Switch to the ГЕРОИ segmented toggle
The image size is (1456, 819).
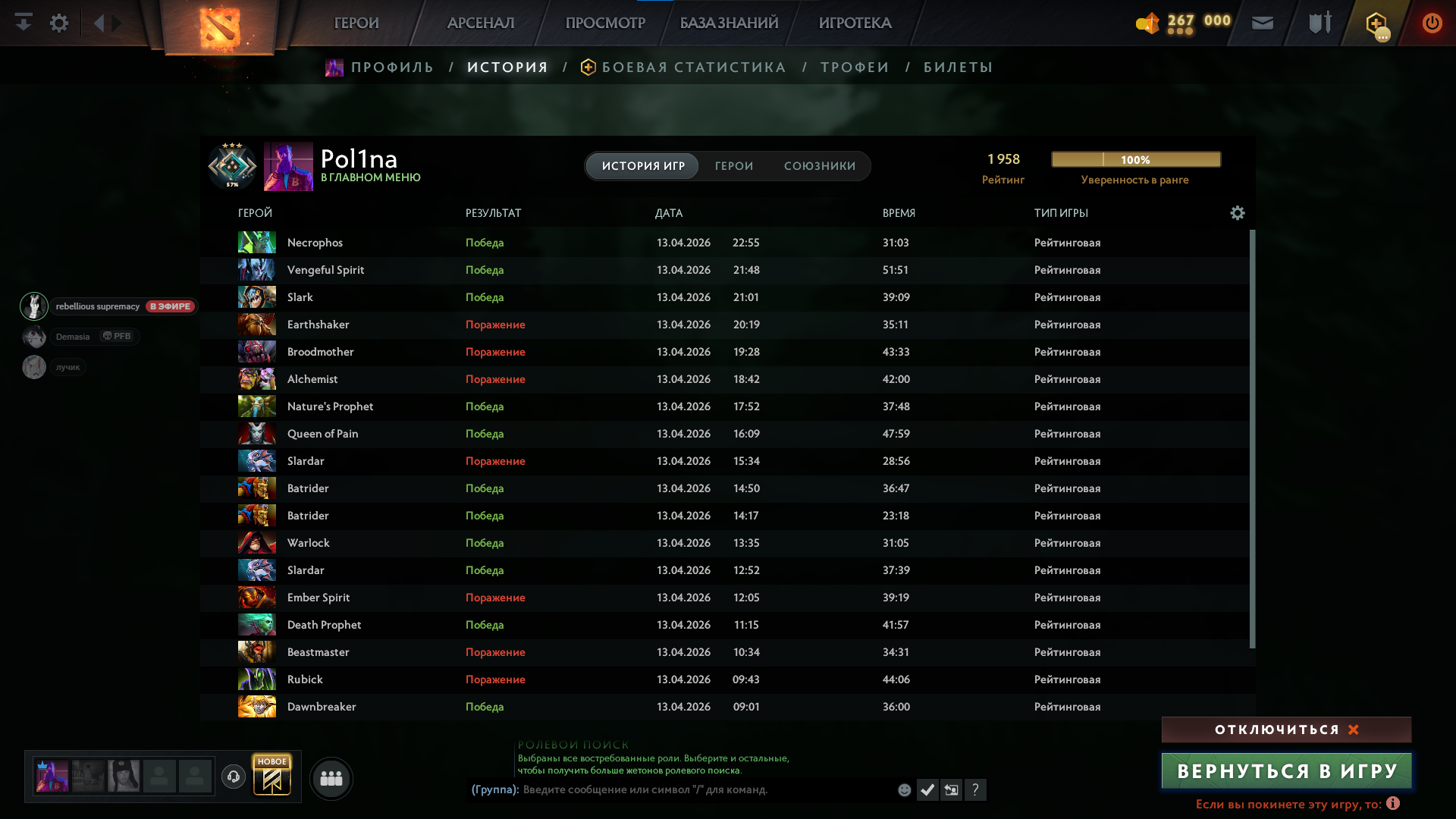pyautogui.click(x=733, y=166)
